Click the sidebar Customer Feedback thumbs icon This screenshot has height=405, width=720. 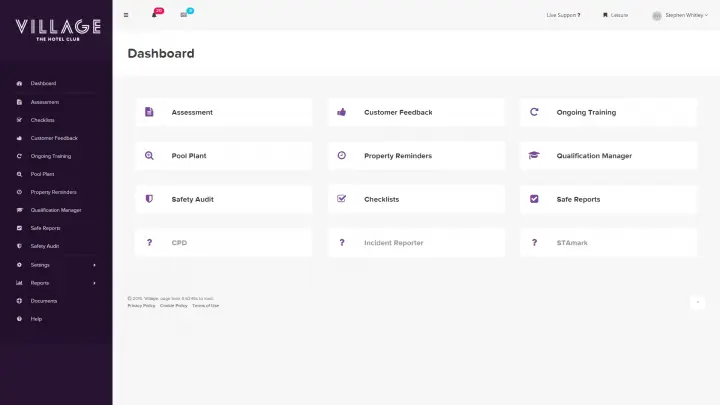tap(19, 138)
